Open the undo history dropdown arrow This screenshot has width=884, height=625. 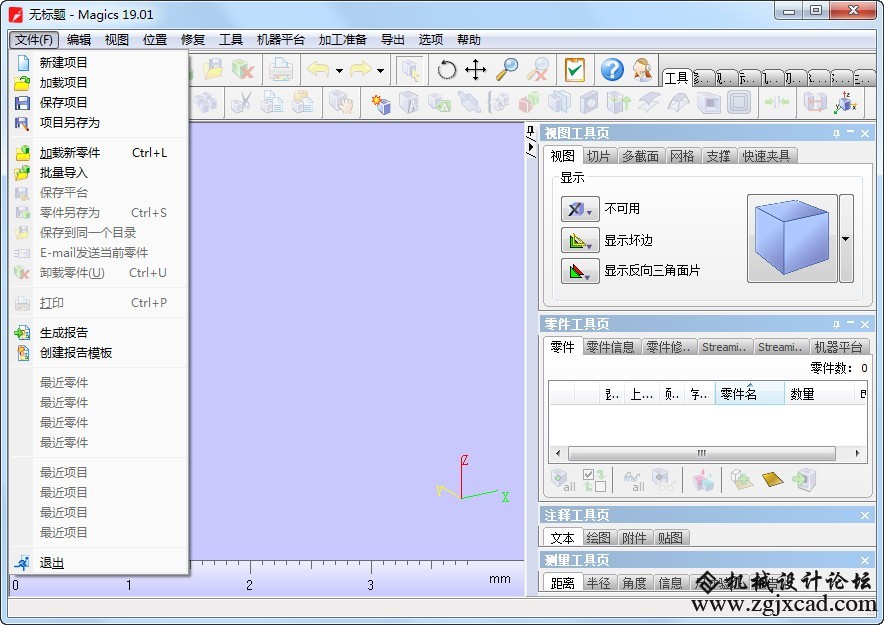click(x=339, y=70)
